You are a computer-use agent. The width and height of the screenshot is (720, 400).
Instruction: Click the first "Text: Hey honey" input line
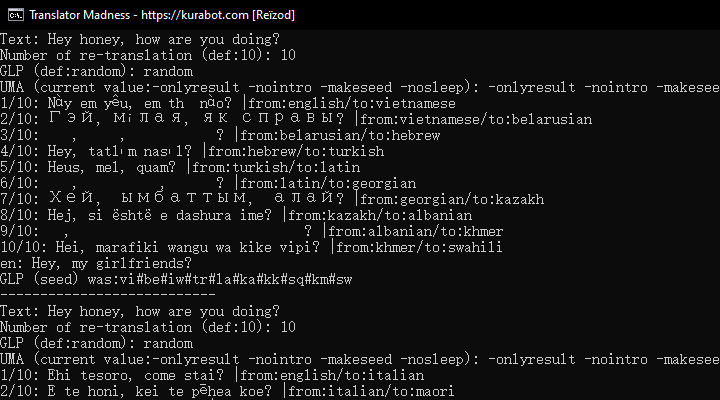tap(140, 39)
